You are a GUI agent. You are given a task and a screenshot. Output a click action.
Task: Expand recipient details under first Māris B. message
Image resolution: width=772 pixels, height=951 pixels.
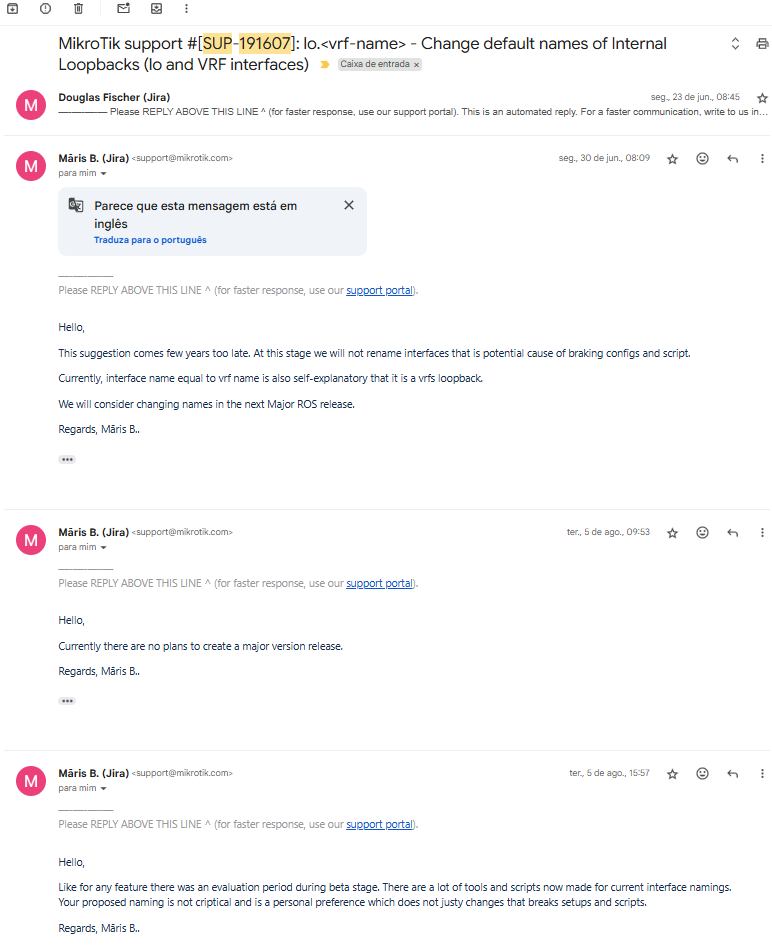[103, 173]
